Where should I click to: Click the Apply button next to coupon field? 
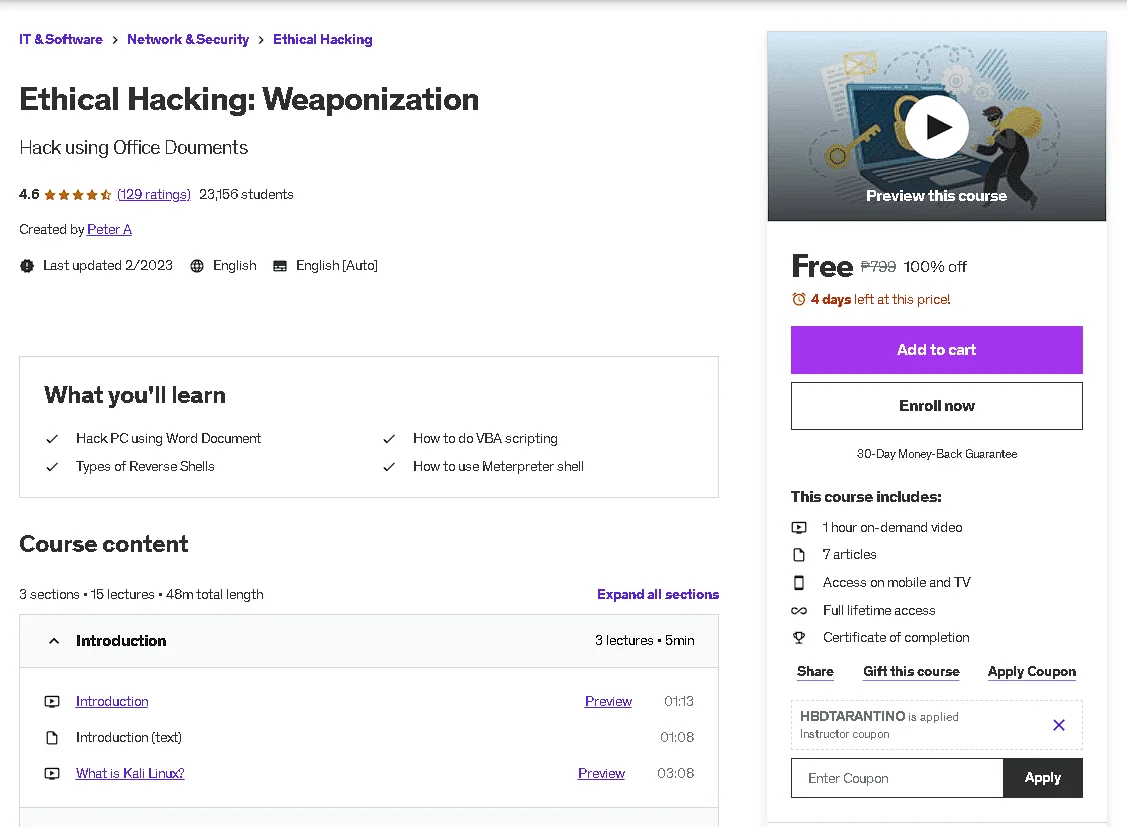1043,778
